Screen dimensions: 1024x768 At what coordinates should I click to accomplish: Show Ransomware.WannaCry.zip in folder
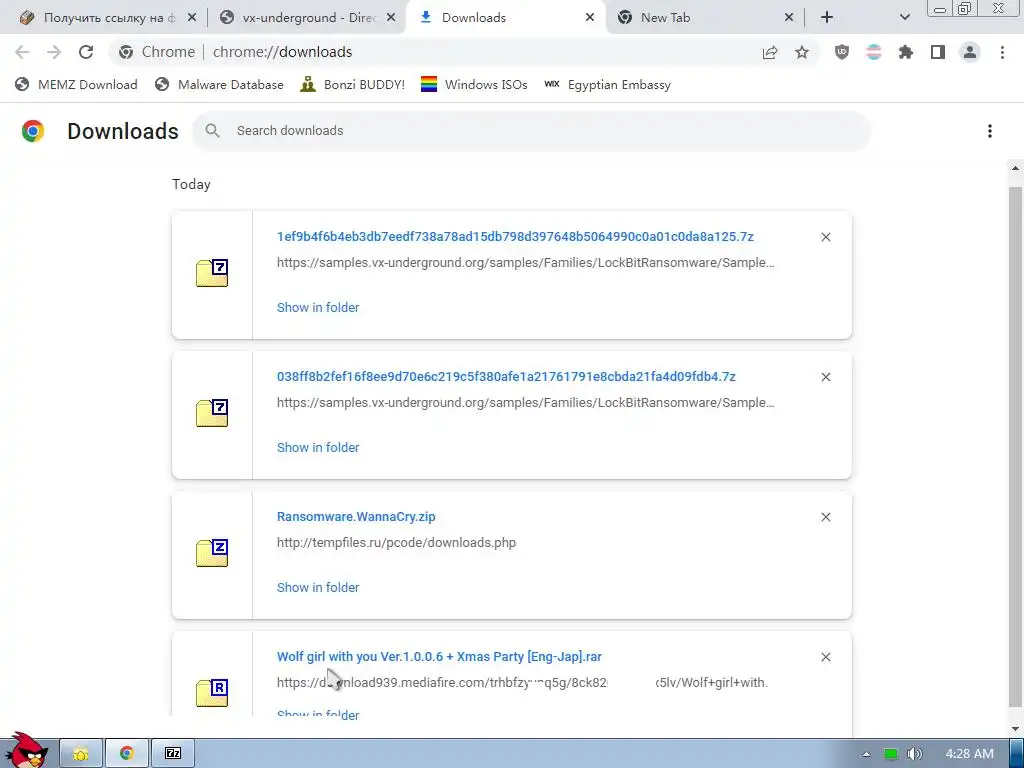[318, 588]
